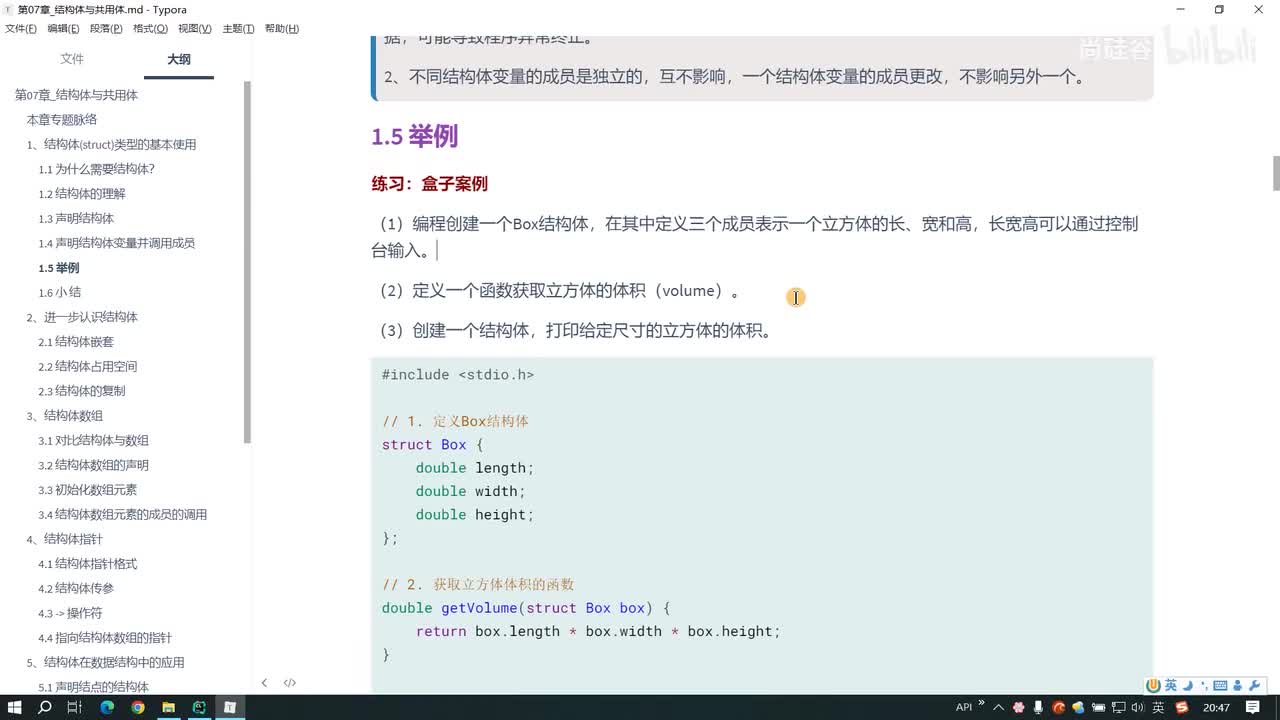
Task: Open the 帮助(H) menu
Action: point(282,28)
